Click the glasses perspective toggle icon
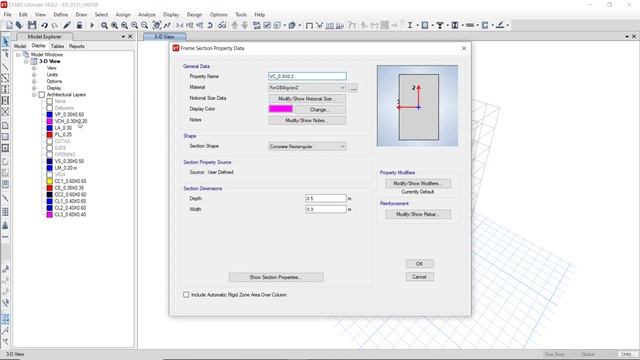Screen dimensions: 640x360 pyautogui.click(x=222, y=25)
